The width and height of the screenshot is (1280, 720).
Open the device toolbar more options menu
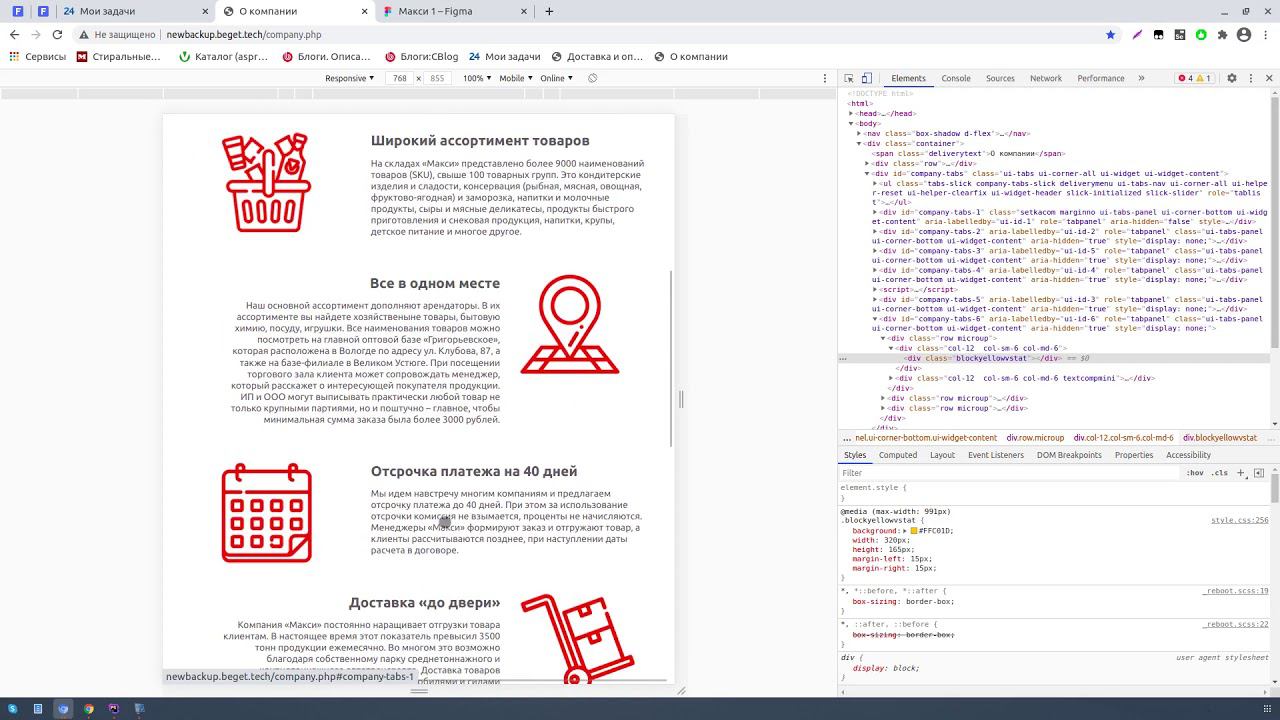(x=827, y=78)
